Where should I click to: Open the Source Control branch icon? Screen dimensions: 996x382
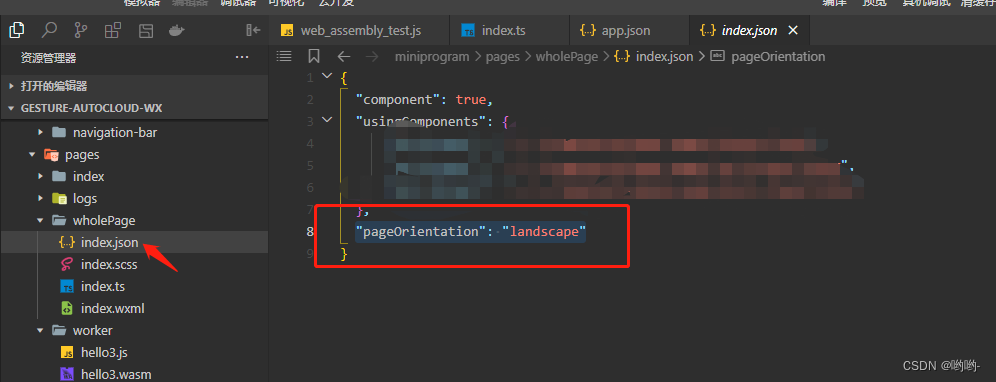coord(81,30)
